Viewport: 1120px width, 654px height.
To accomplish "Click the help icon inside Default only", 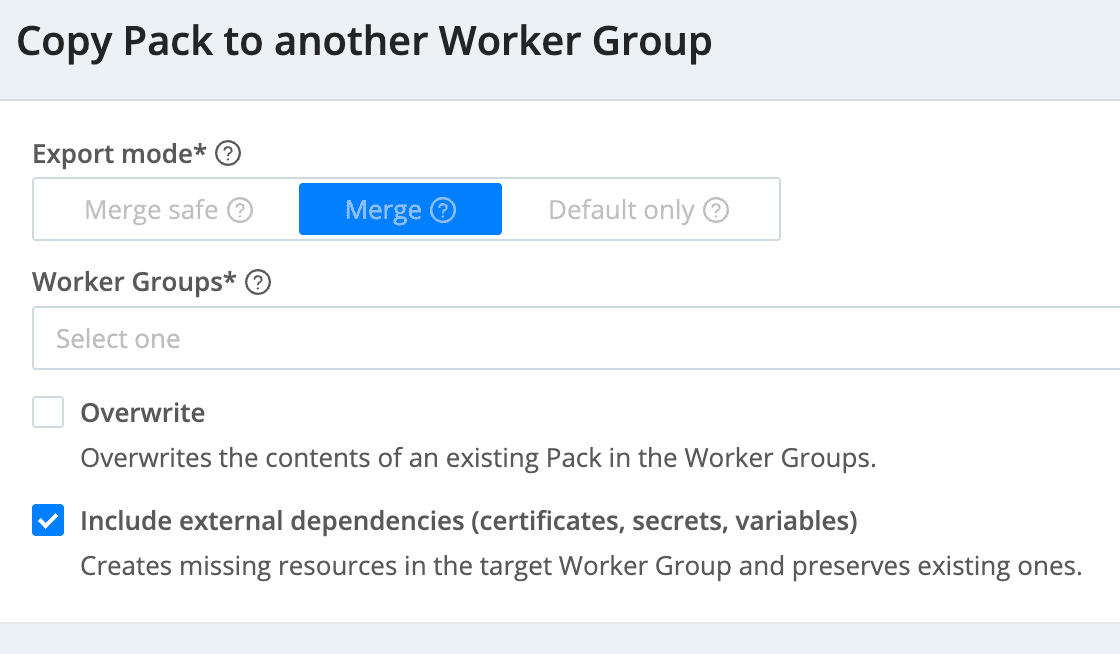I will click(716, 210).
